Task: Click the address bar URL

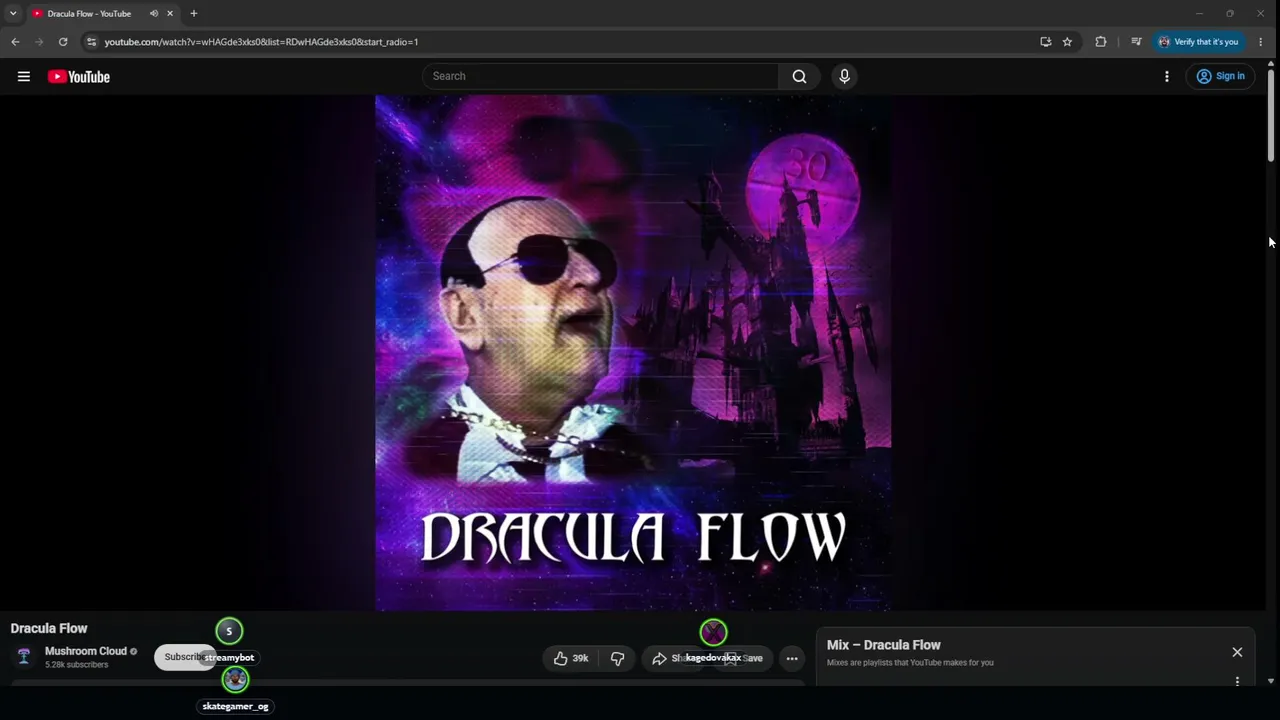Action: 262,42
